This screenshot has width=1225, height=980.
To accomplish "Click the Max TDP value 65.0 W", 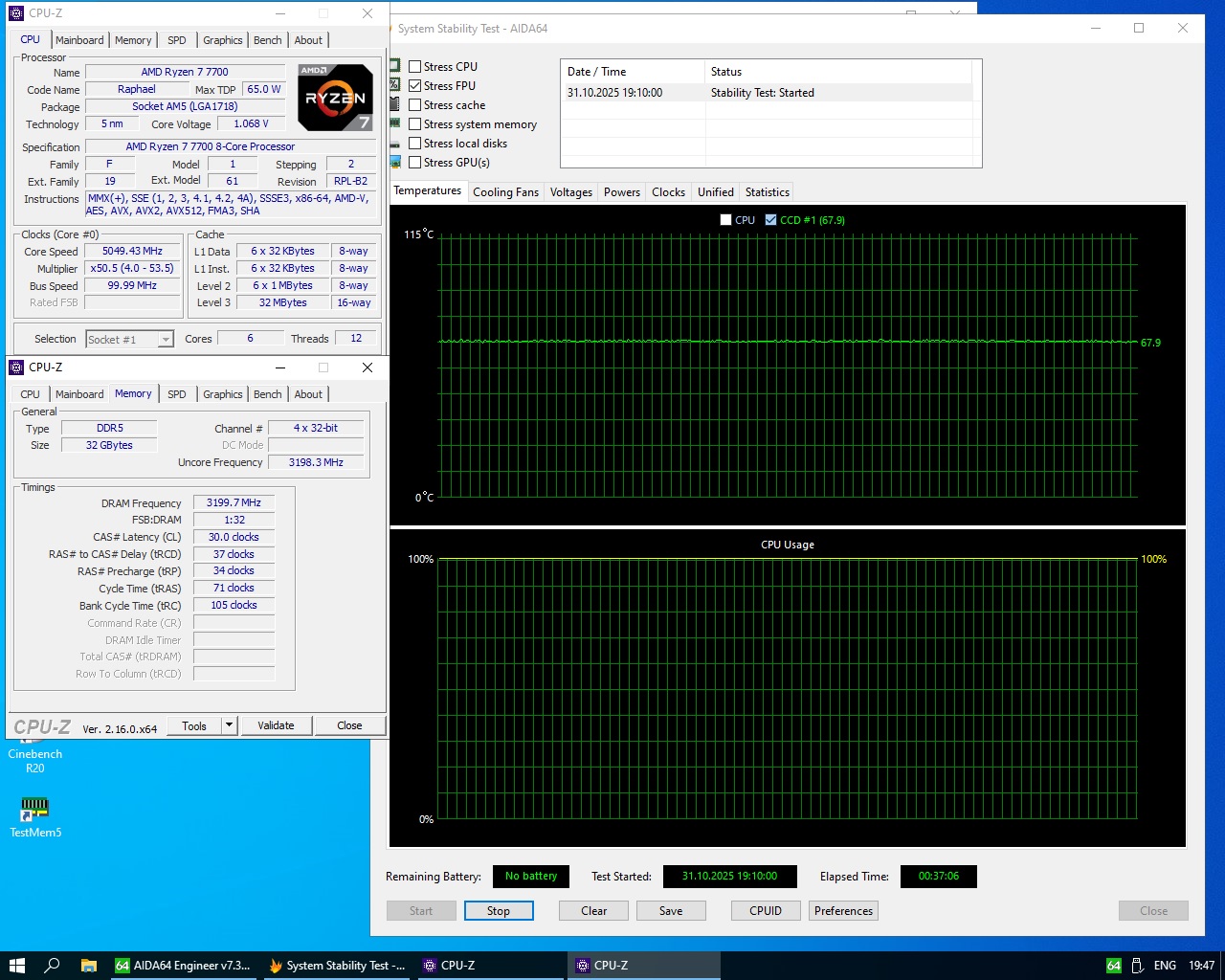I will pyautogui.click(x=264, y=89).
